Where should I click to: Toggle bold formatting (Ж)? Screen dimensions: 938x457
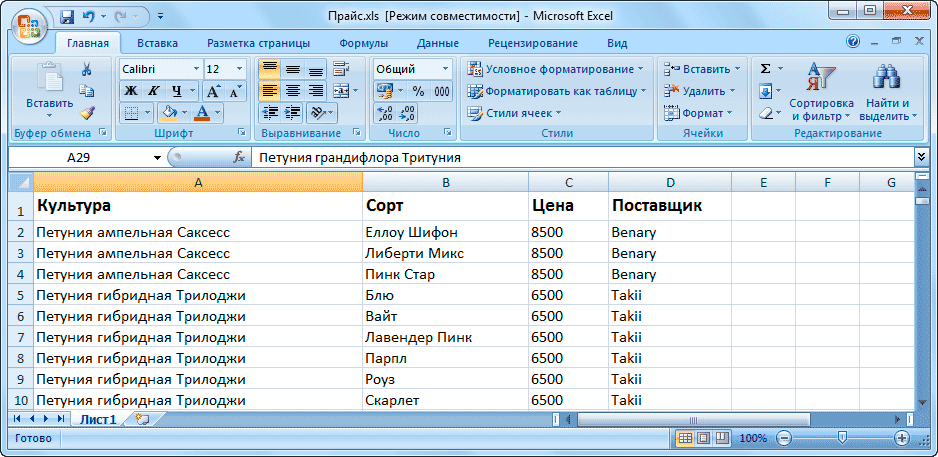point(130,91)
